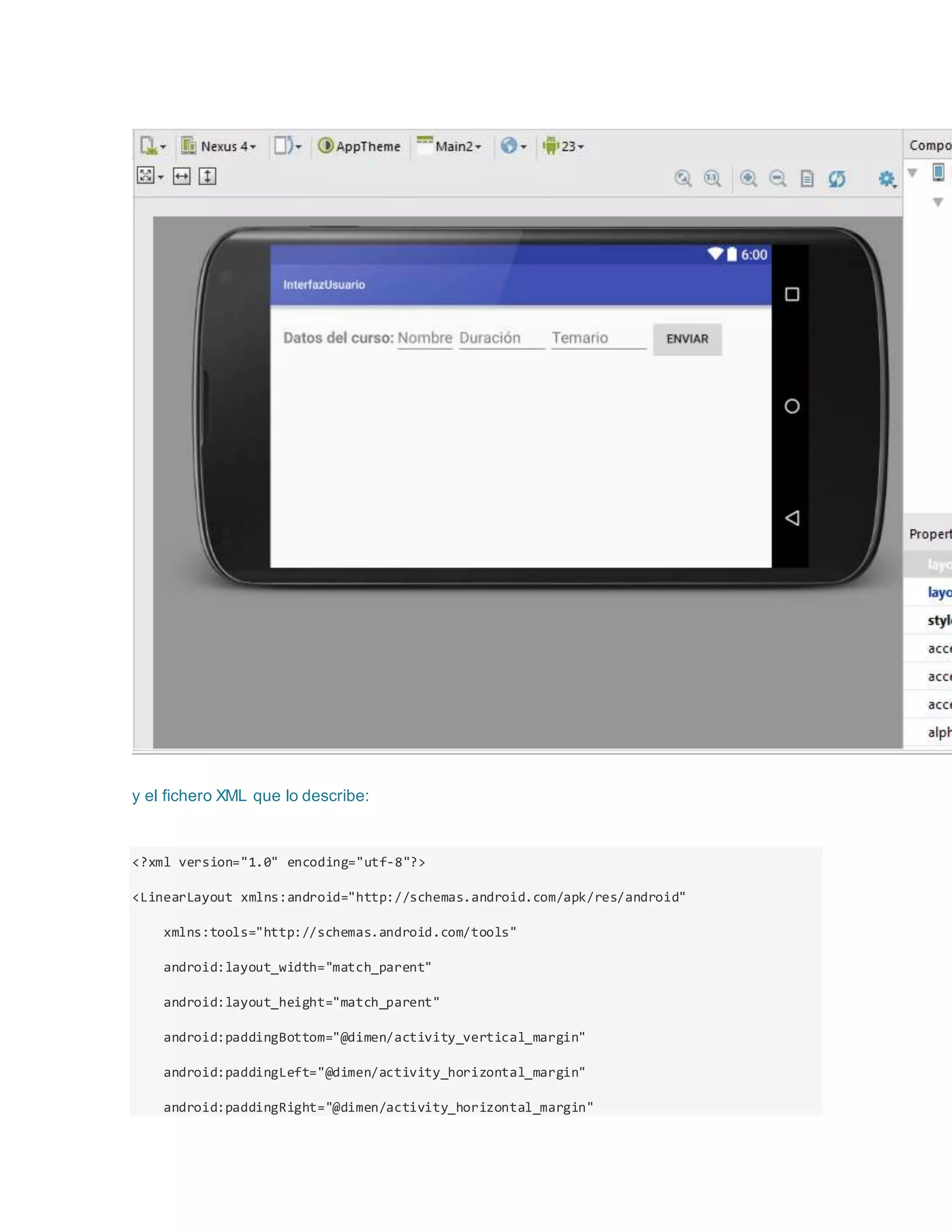Click the android:layout_height attribute line

[301, 1002]
